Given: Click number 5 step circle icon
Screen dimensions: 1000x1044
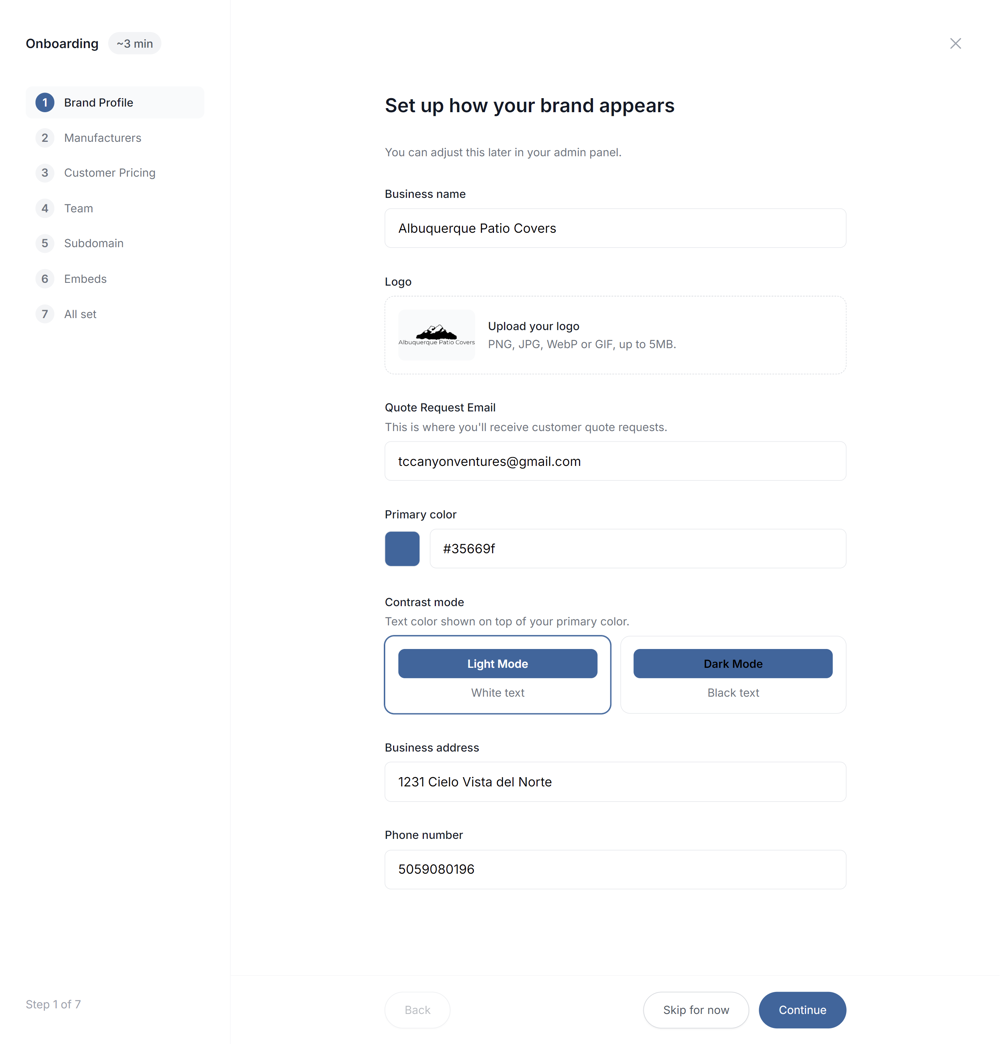Looking at the screenshot, I should coord(45,244).
